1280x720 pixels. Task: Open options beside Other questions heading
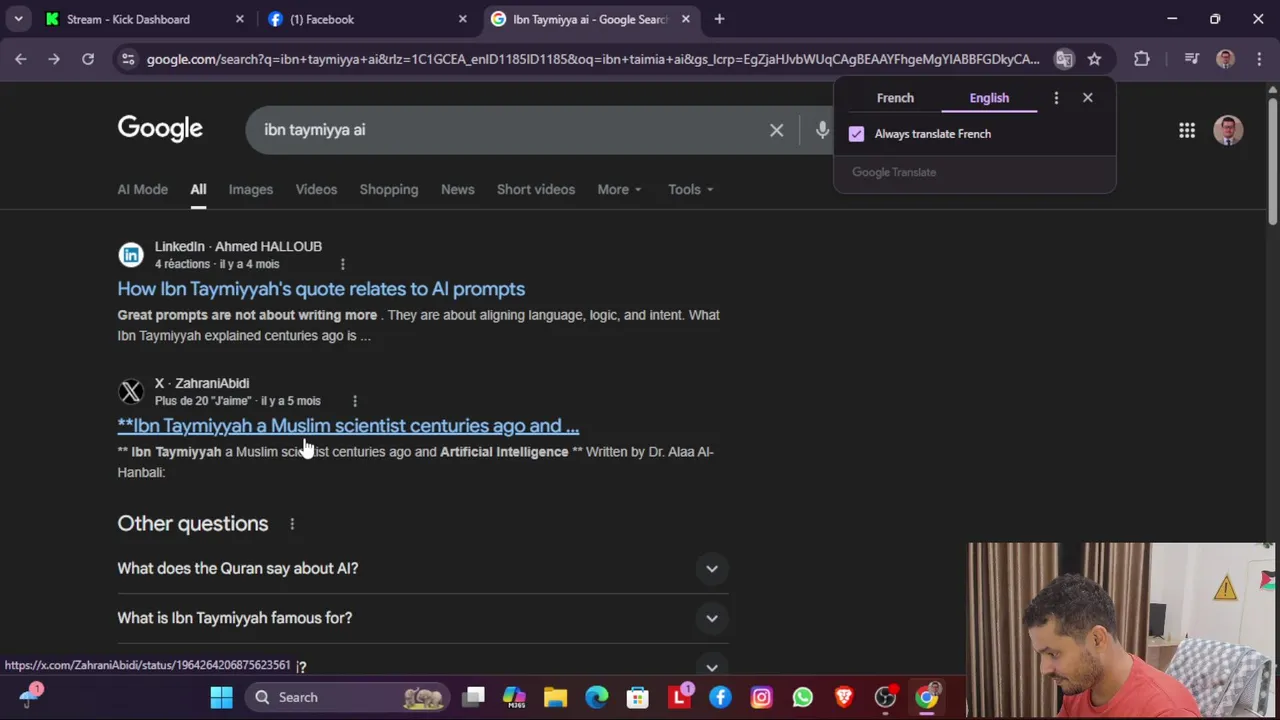pyautogui.click(x=292, y=524)
